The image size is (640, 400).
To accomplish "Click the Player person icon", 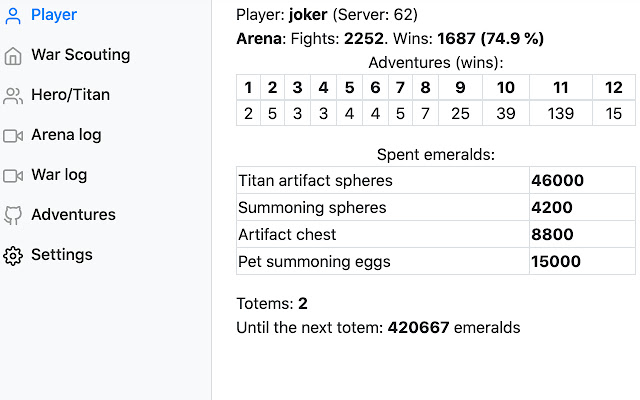I will [13, 15].
